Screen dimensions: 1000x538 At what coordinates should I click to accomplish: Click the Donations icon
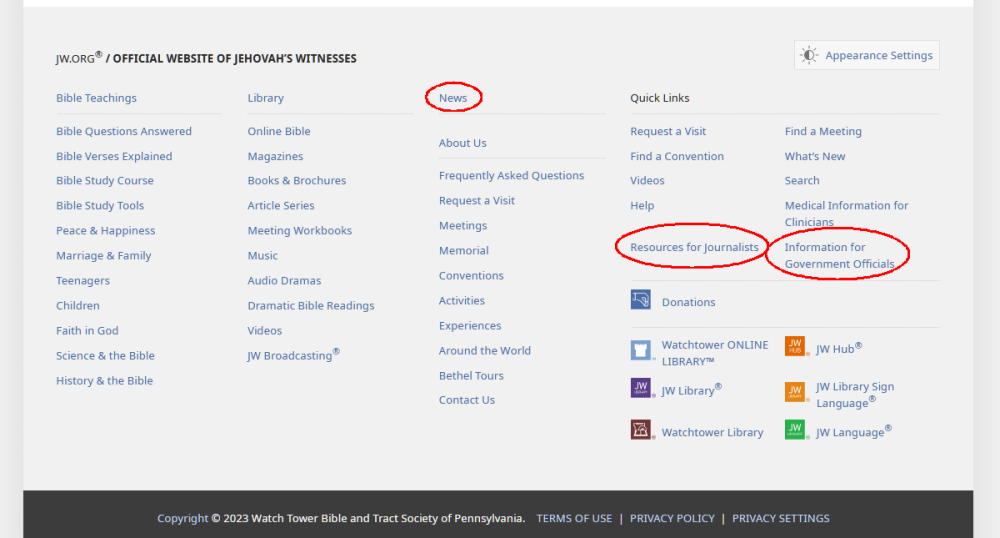(x=641, y=300)
